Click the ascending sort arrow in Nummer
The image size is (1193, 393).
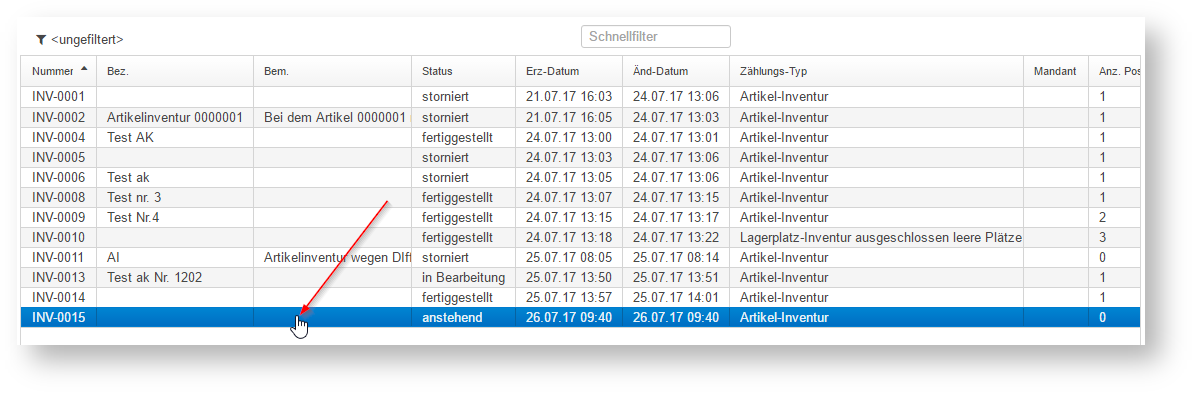[84, 68]
